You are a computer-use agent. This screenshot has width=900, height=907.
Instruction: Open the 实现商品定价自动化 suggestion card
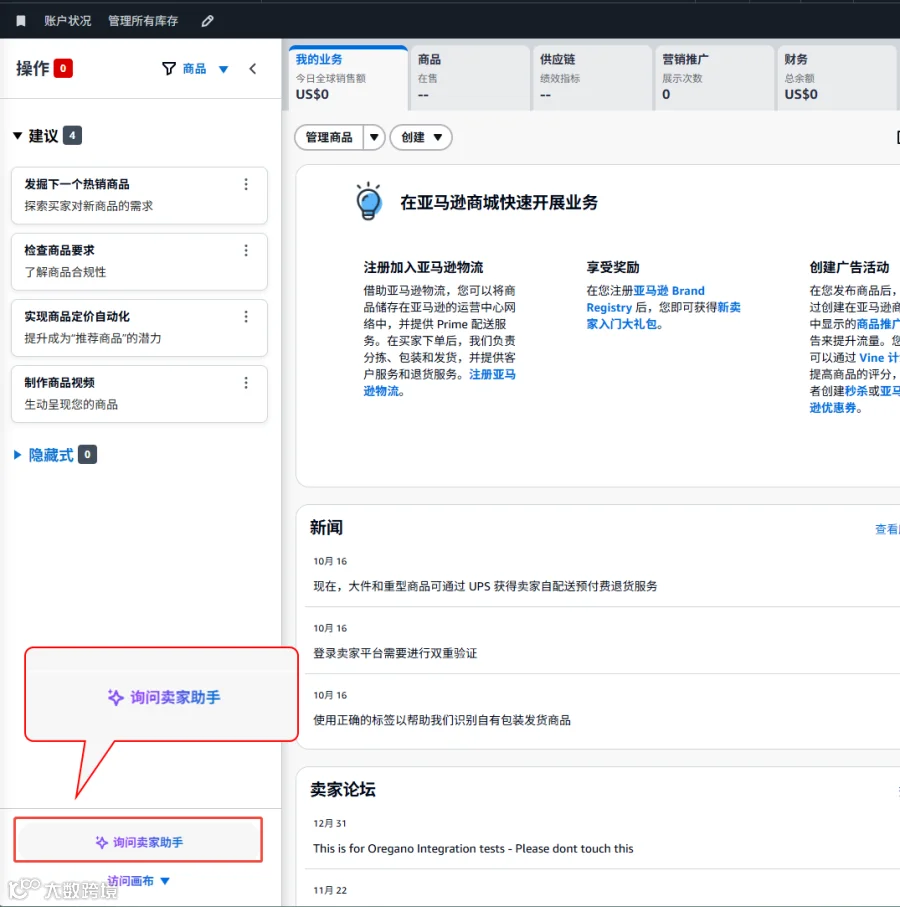tap(139, 328)
